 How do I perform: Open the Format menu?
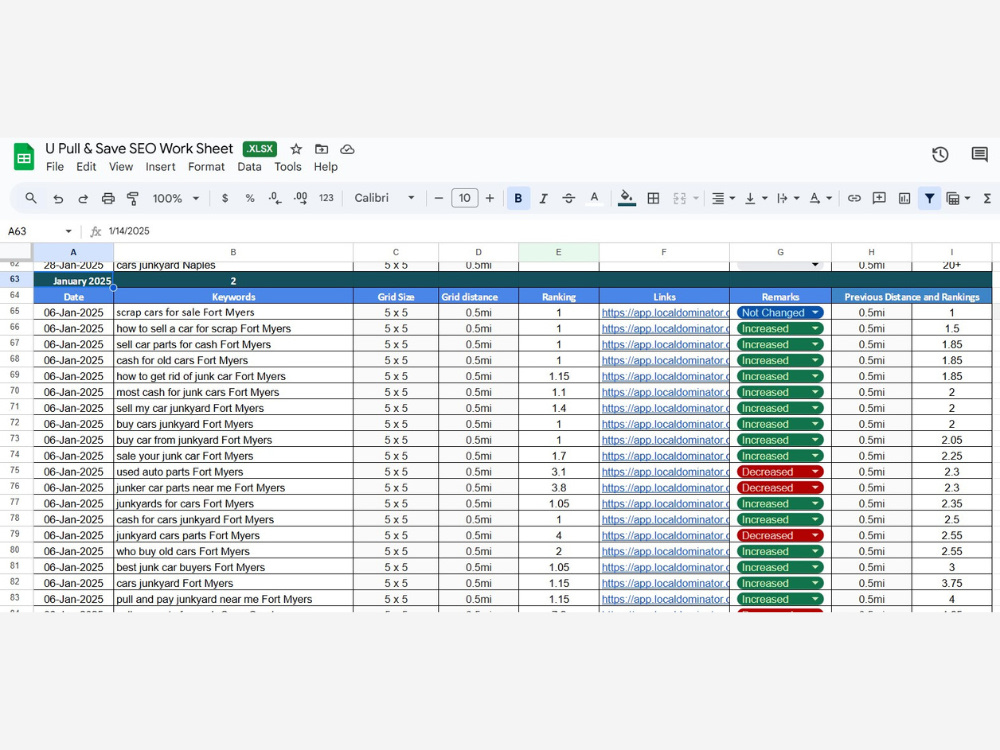tap(206, 166)
